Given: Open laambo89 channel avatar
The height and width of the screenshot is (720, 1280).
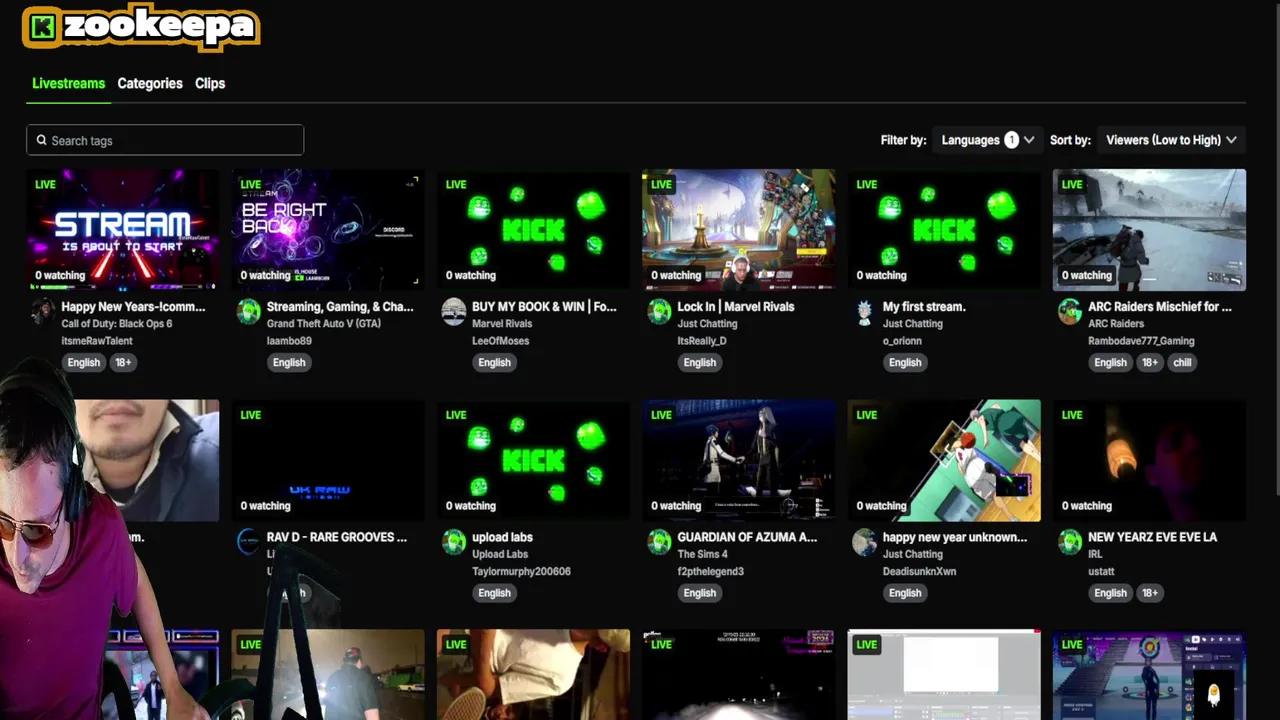Looking at the screenshot, I should point(248,311).
